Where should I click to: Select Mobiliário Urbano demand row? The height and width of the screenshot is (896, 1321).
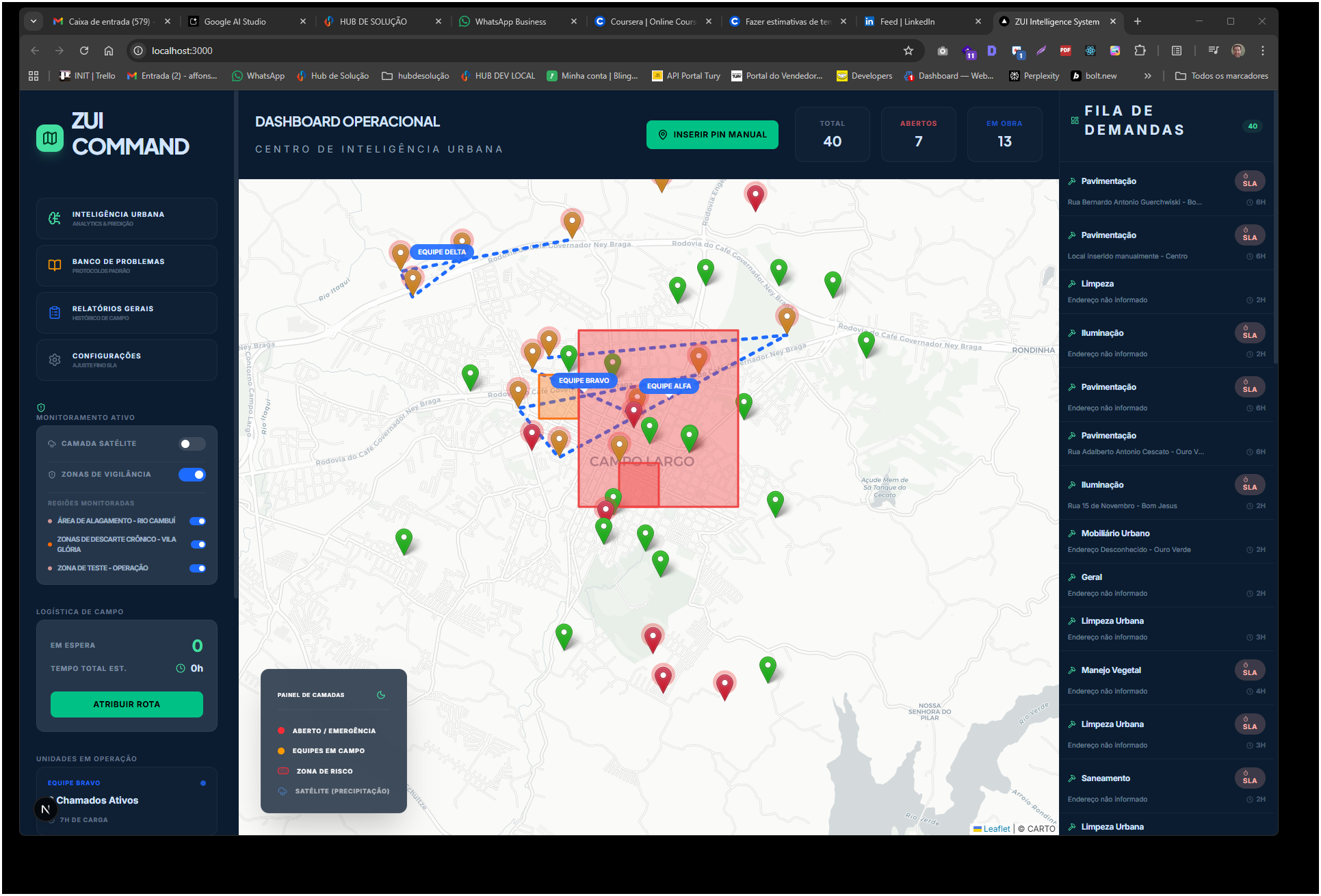point(1166,542)
